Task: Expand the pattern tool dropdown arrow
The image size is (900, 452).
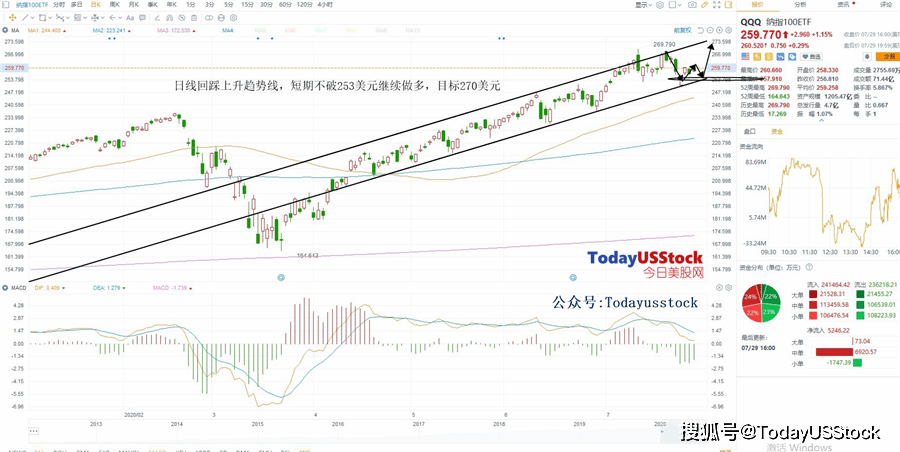Action: click(x=68, y=18)
